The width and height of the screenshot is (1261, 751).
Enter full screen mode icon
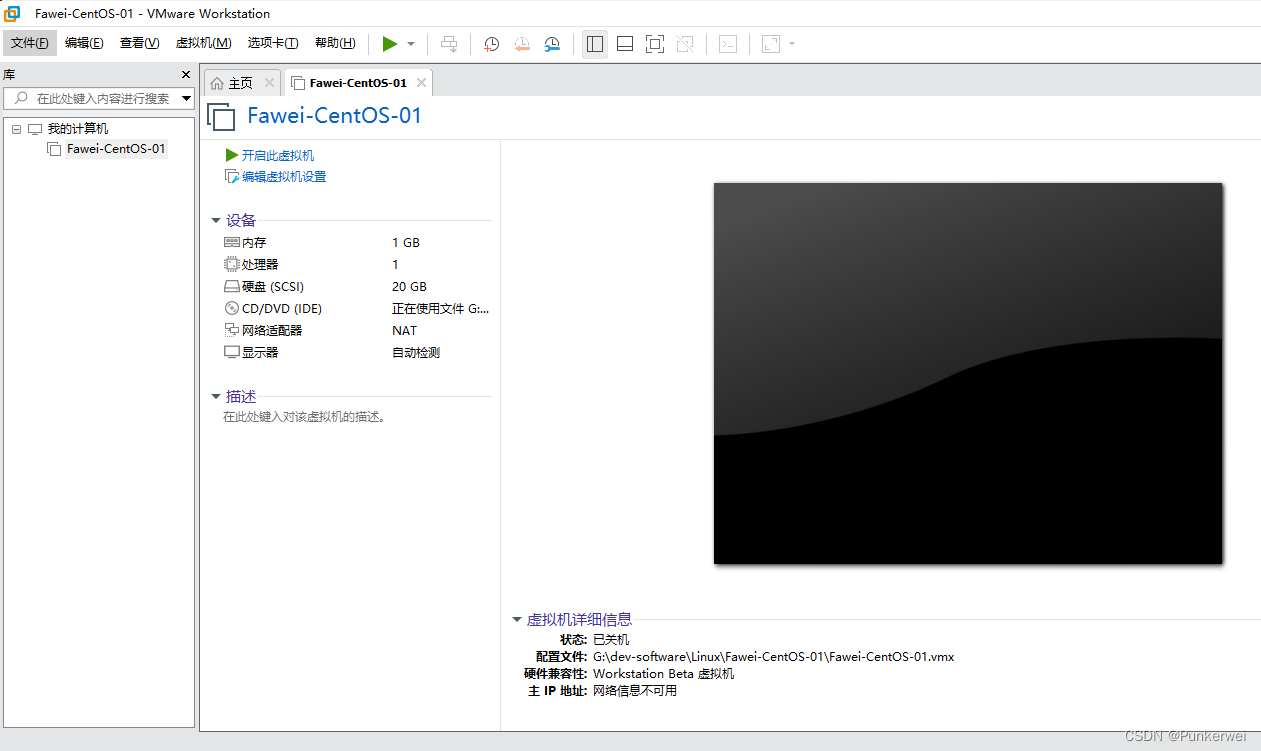click(x=655, y=44)
